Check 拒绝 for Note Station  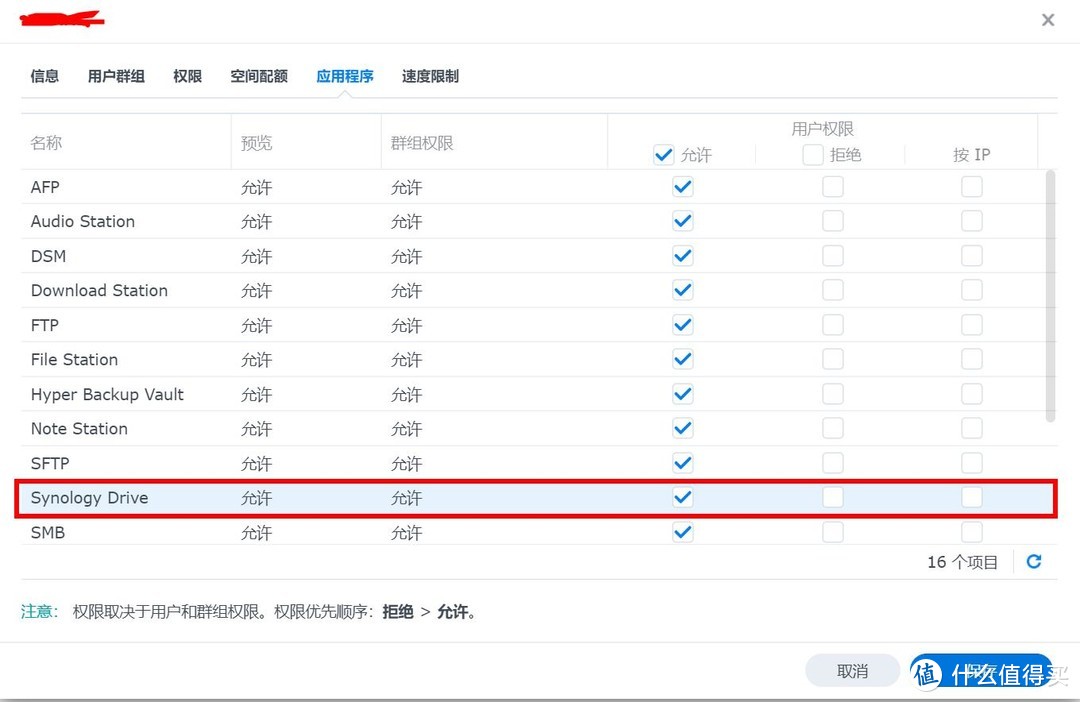(833, 429)
